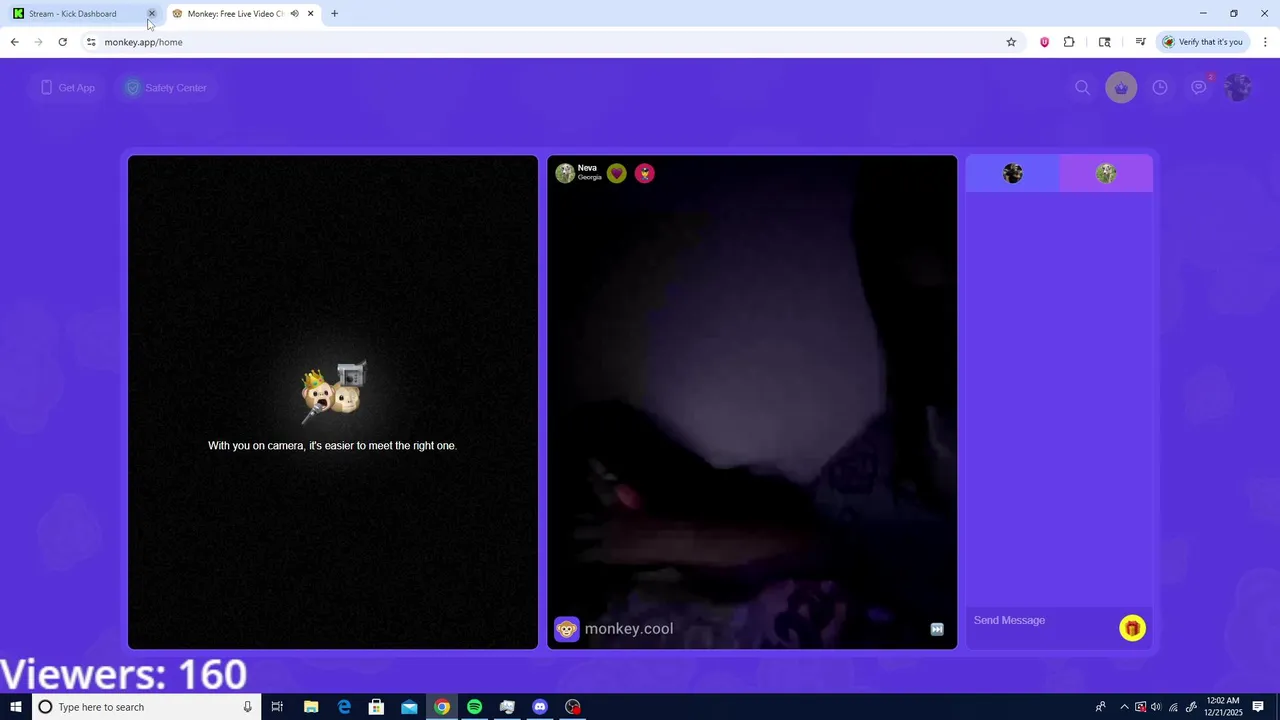Expand the hidden system tray icons

tap(1124, 707)
